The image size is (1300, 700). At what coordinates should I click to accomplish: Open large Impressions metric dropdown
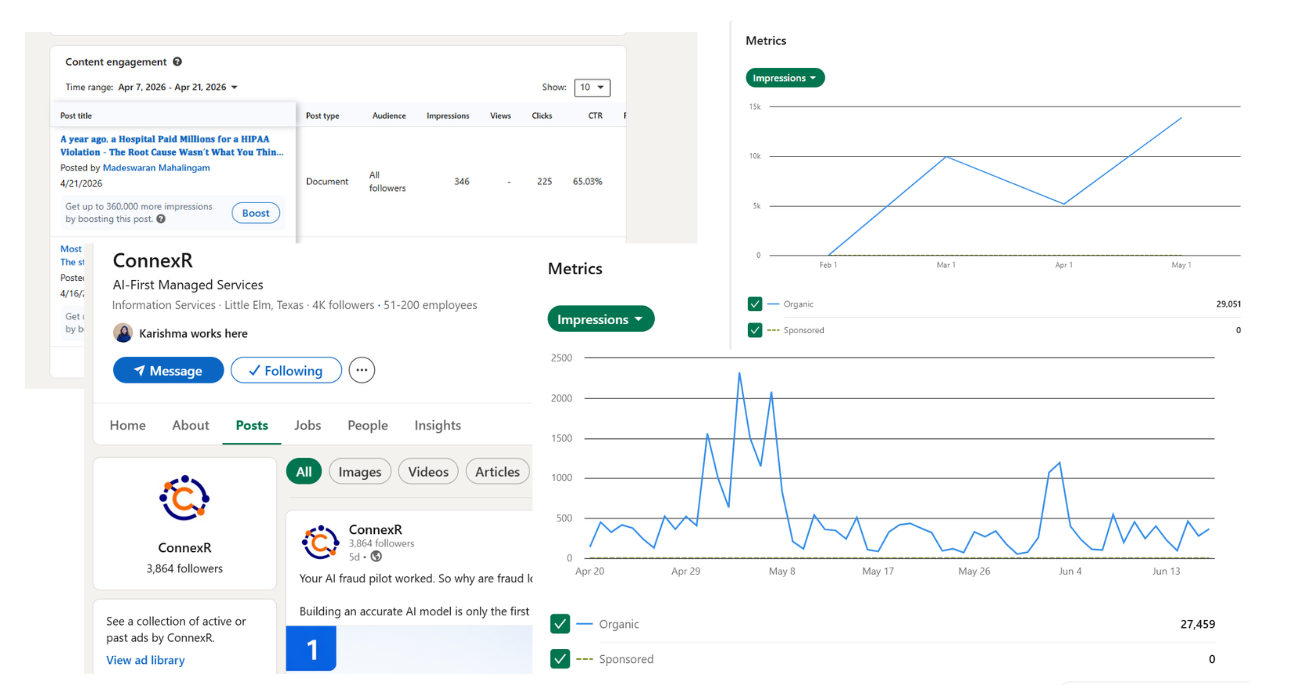tap(601, 319)
